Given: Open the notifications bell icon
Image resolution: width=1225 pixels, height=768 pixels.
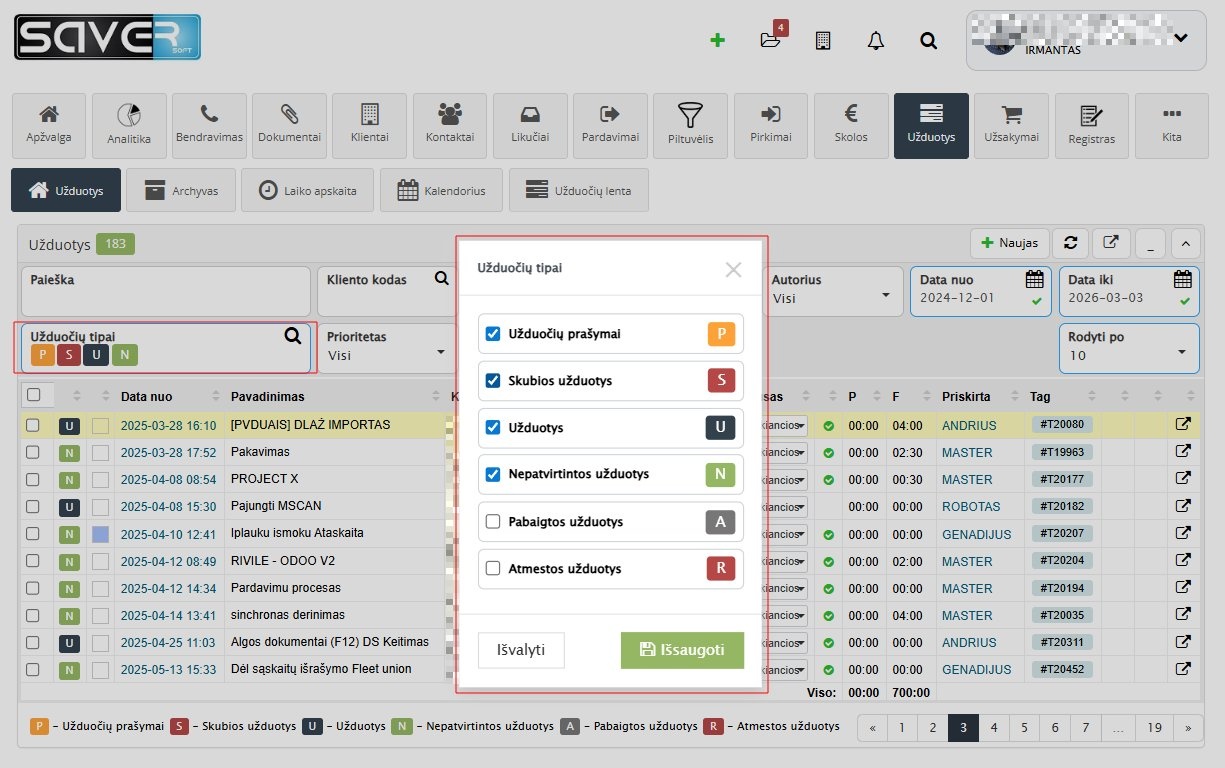Looking at the screenshot, I should coord(876,41).
